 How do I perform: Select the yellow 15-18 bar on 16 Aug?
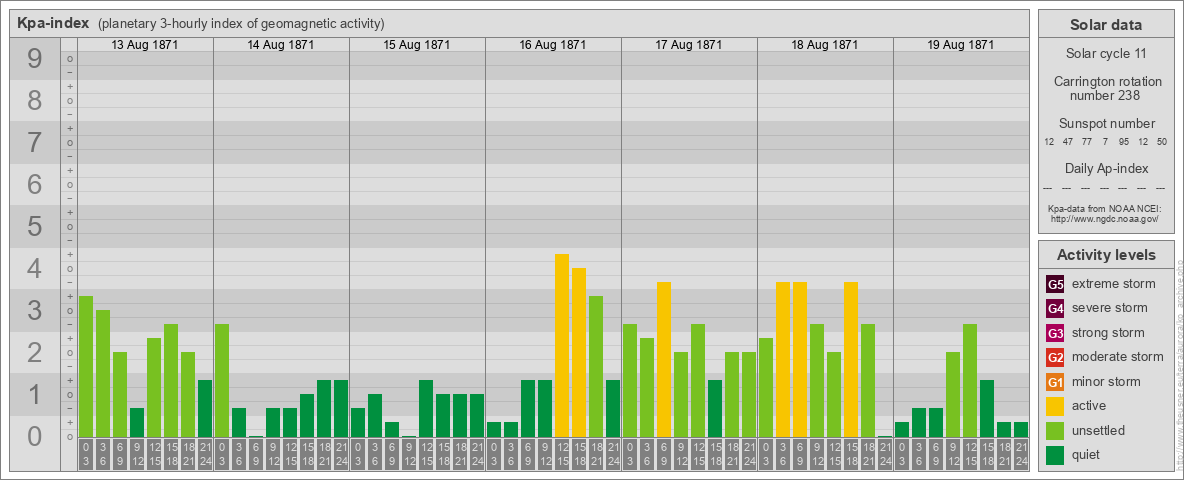[578, 352]
